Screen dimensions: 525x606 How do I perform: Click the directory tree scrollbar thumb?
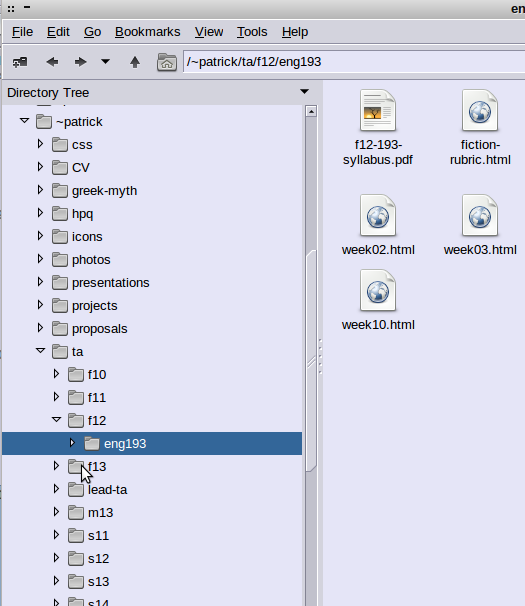tap(311, 361)
